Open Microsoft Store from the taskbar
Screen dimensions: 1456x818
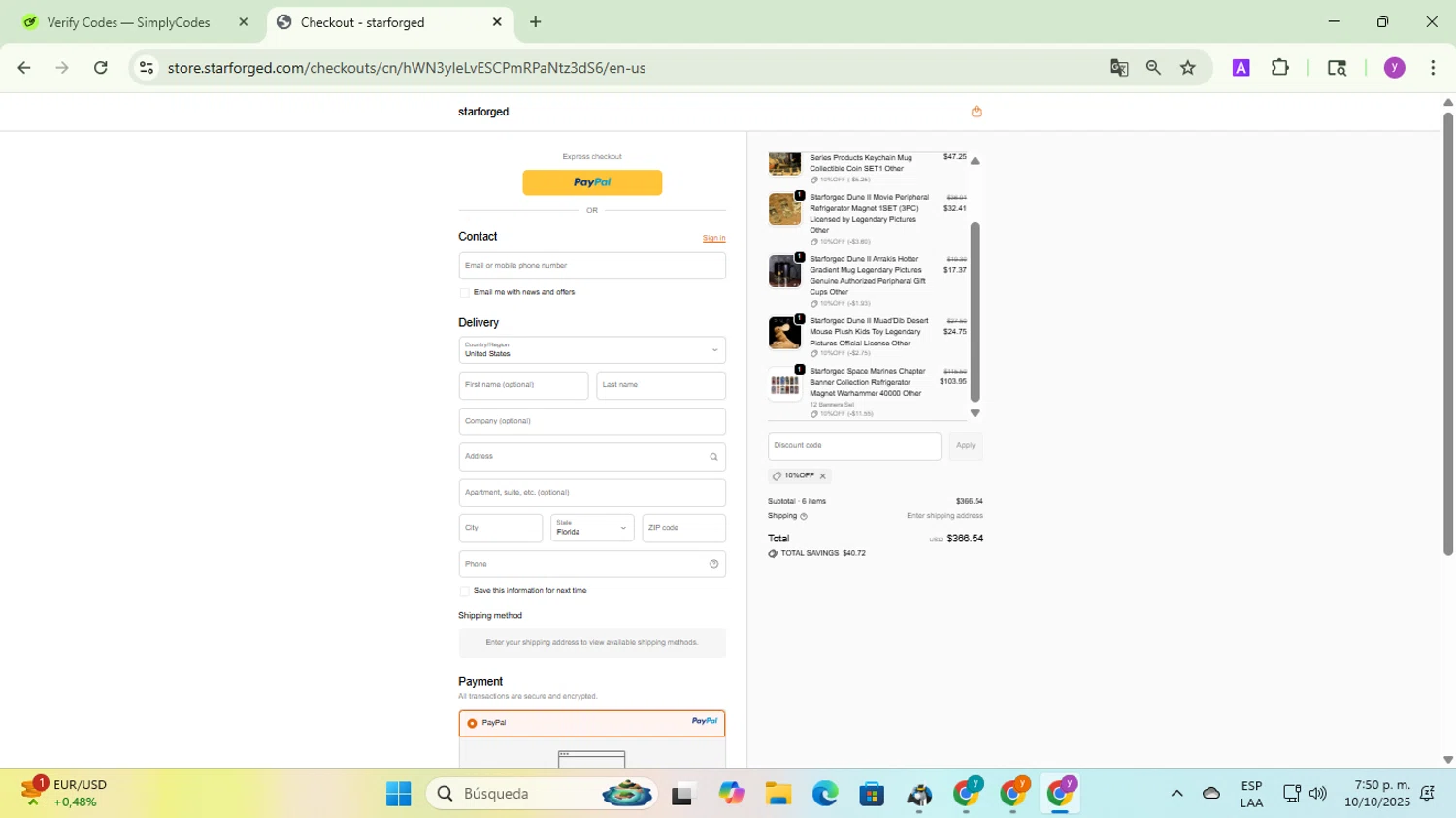[872, 794]
